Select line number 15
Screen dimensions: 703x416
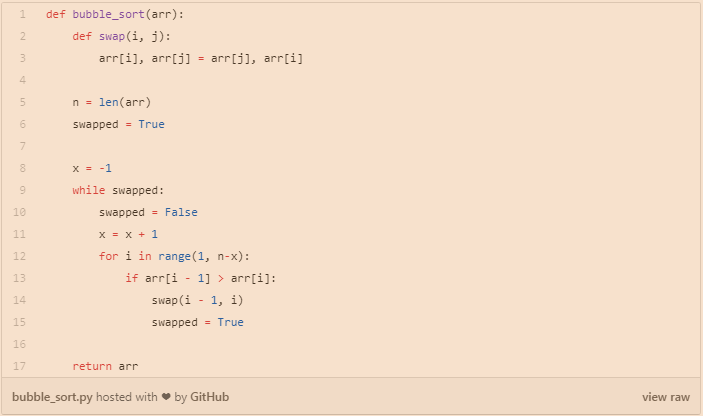tap(20, 322)
